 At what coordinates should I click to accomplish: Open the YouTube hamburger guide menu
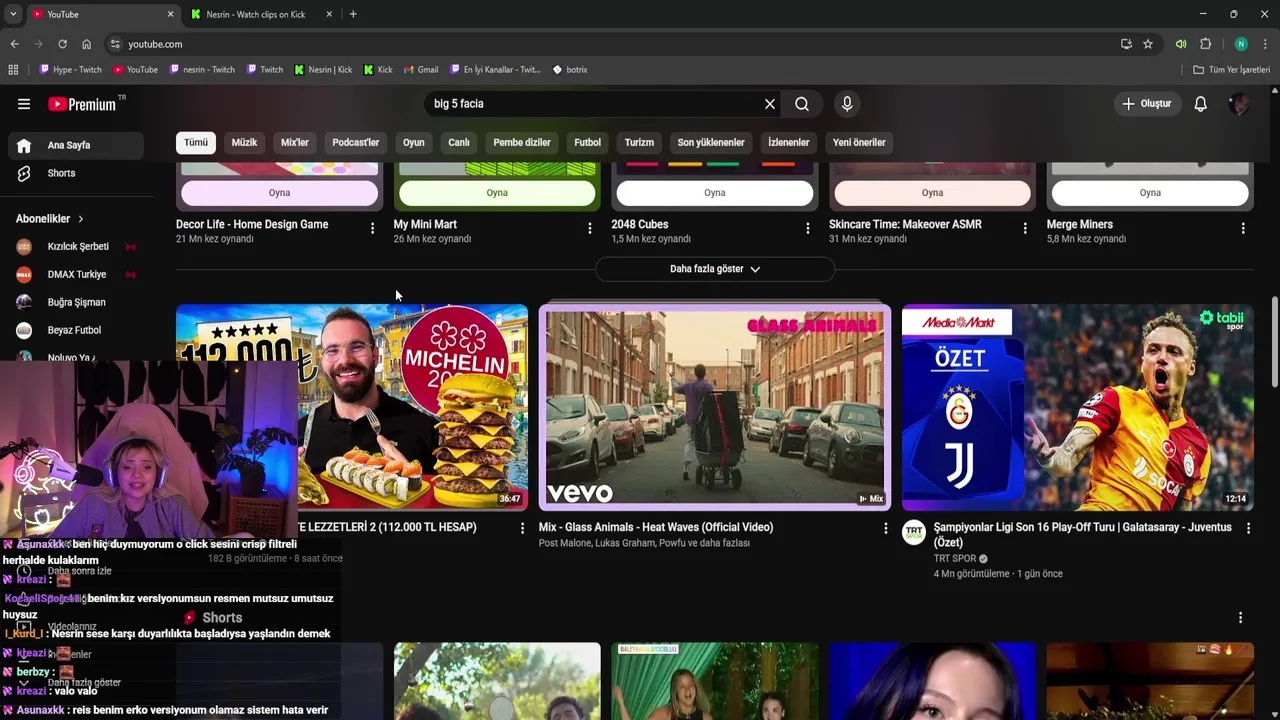click(x=24, y=104)
